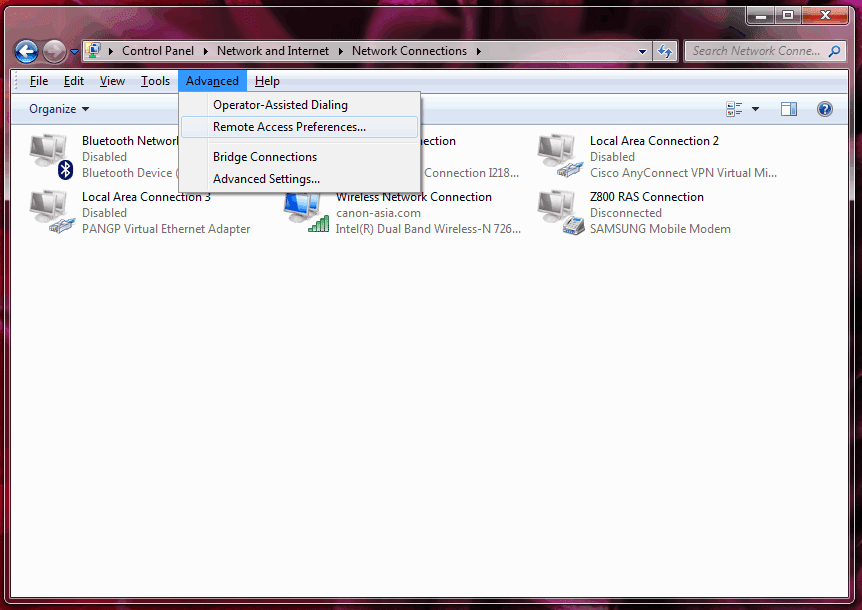Choose Operator-Assisted Dialing
Screen dimensions: 862x610
(299, 104)
